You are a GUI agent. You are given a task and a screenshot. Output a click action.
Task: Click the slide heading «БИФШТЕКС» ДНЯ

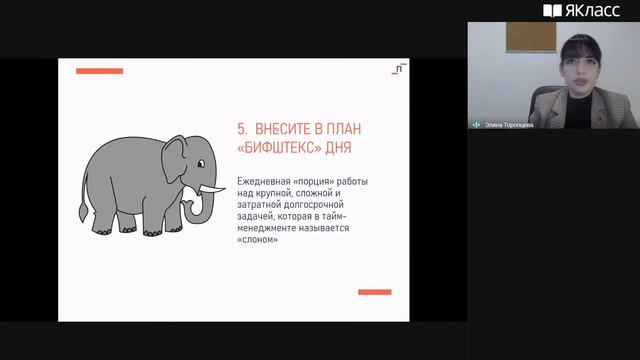[294, 147]
